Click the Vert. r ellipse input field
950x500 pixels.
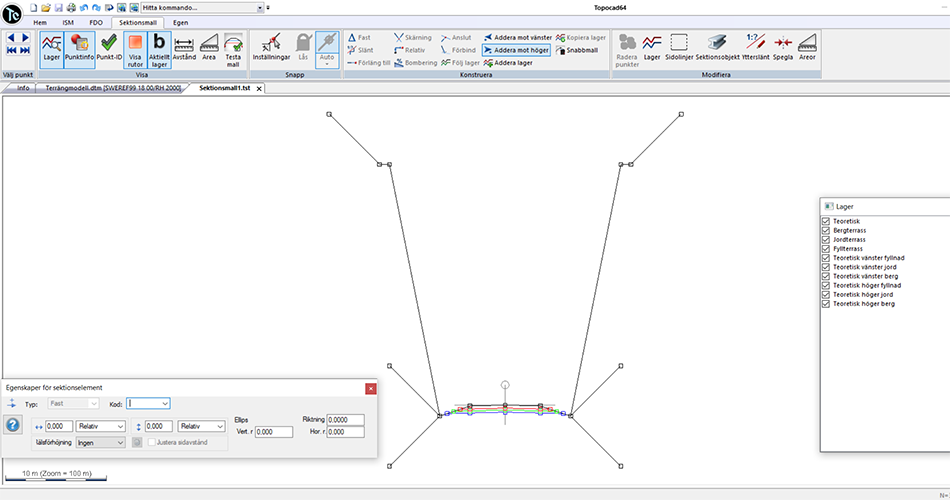point(274,432)
